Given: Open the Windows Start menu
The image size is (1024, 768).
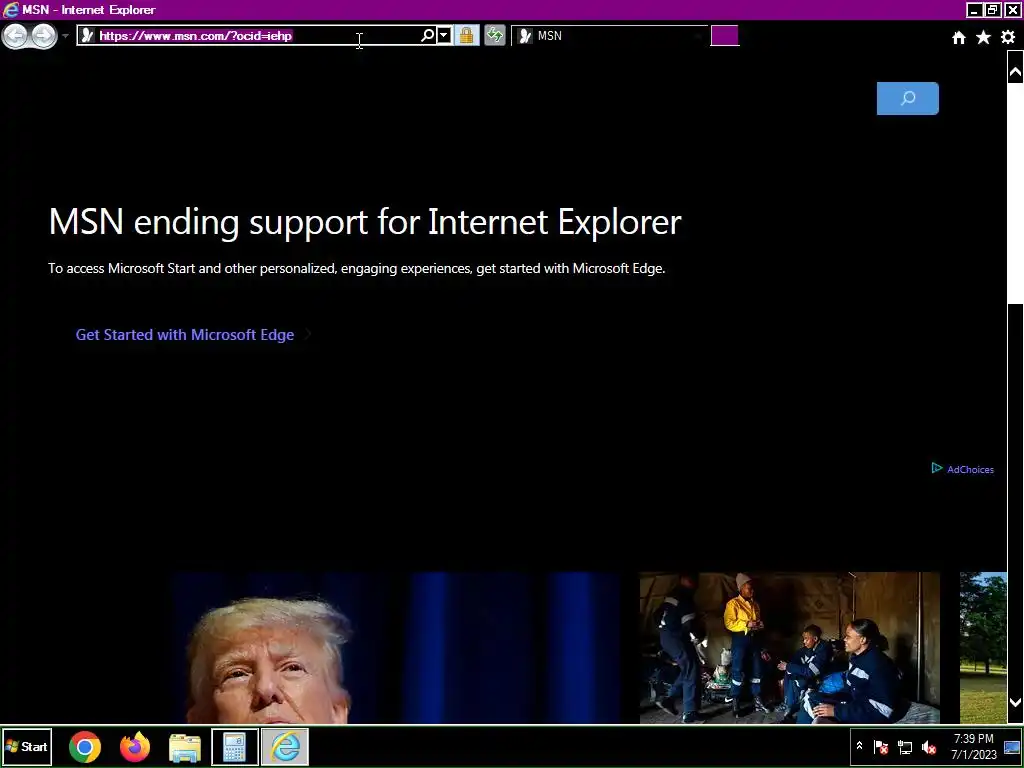Looking at the screenshot, I should [x=27, y=746].
